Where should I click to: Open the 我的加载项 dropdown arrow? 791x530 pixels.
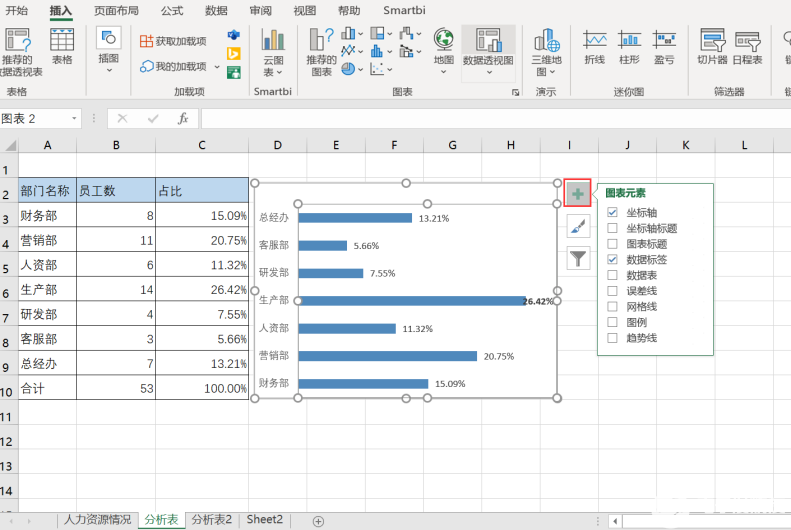(217, 67)
